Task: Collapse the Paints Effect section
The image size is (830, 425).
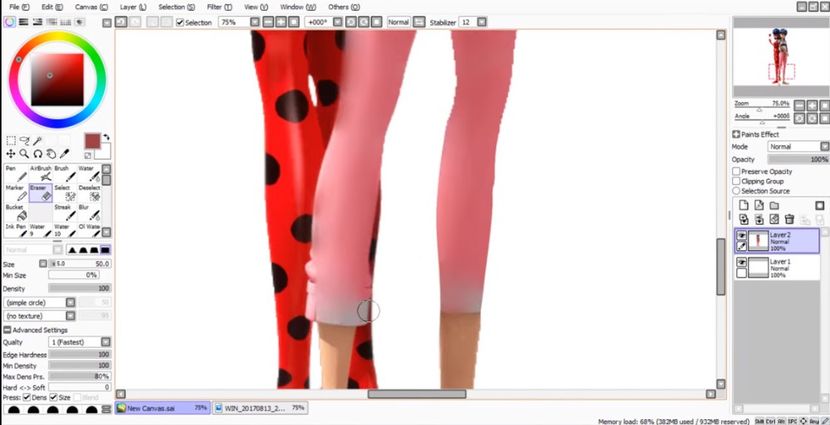Action: (736, 134)
